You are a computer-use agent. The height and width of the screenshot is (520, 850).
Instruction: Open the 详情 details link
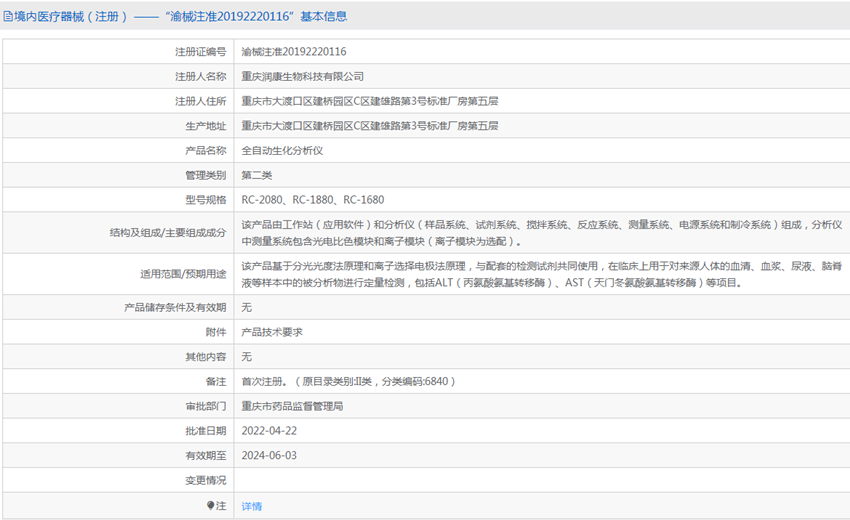252,506
